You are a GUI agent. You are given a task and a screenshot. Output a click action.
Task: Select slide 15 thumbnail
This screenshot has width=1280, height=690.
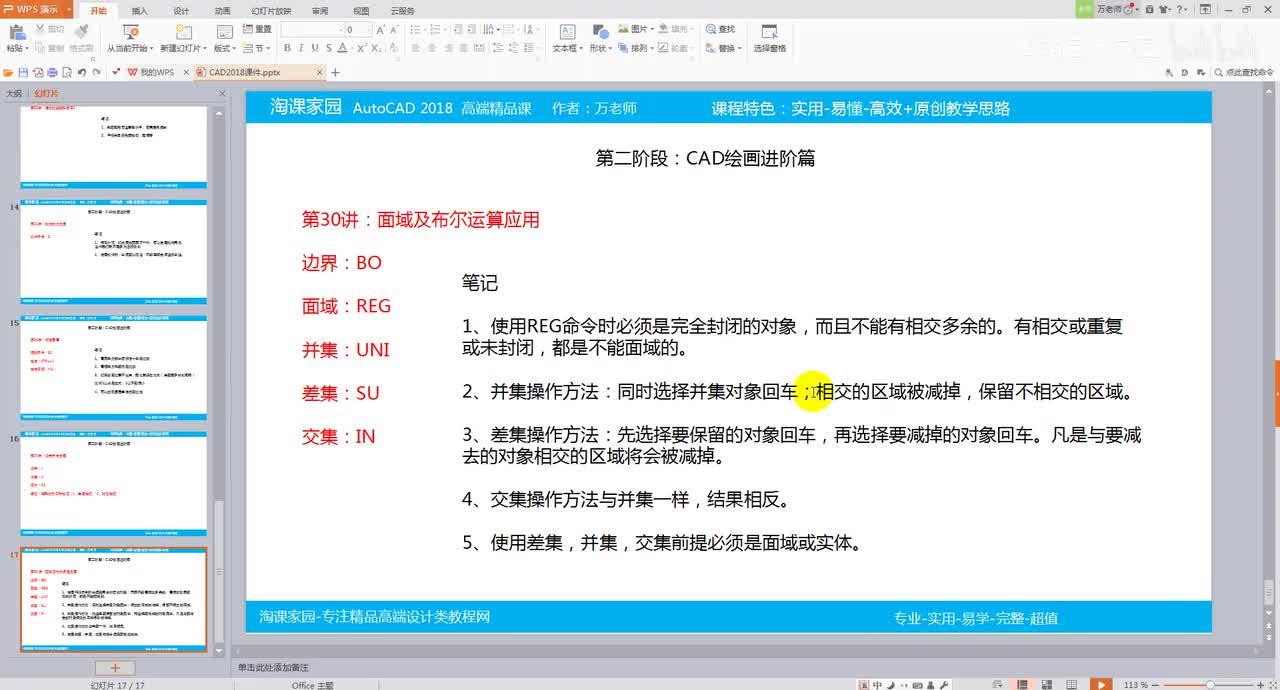(x=113, y=366)
